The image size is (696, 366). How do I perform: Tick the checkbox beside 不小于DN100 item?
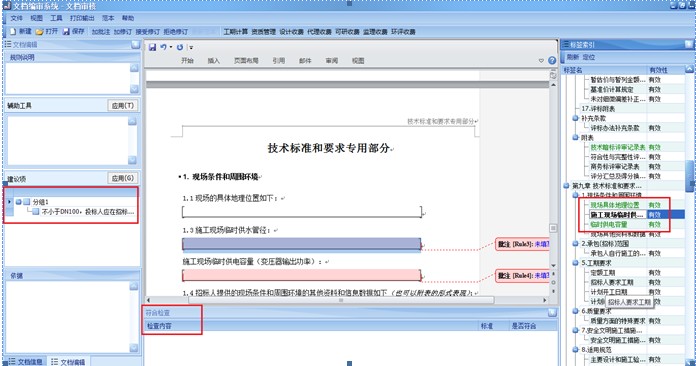coord(36,212)
